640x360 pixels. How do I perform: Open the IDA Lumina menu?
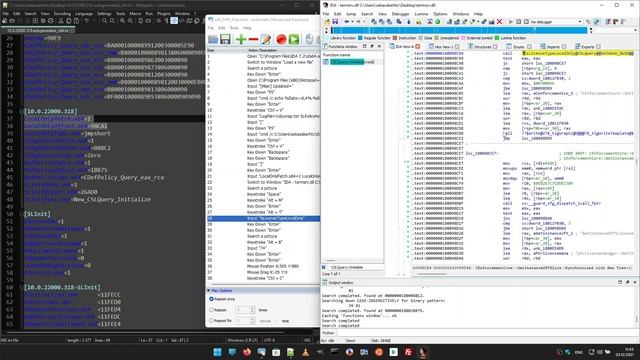coord(421,14)
